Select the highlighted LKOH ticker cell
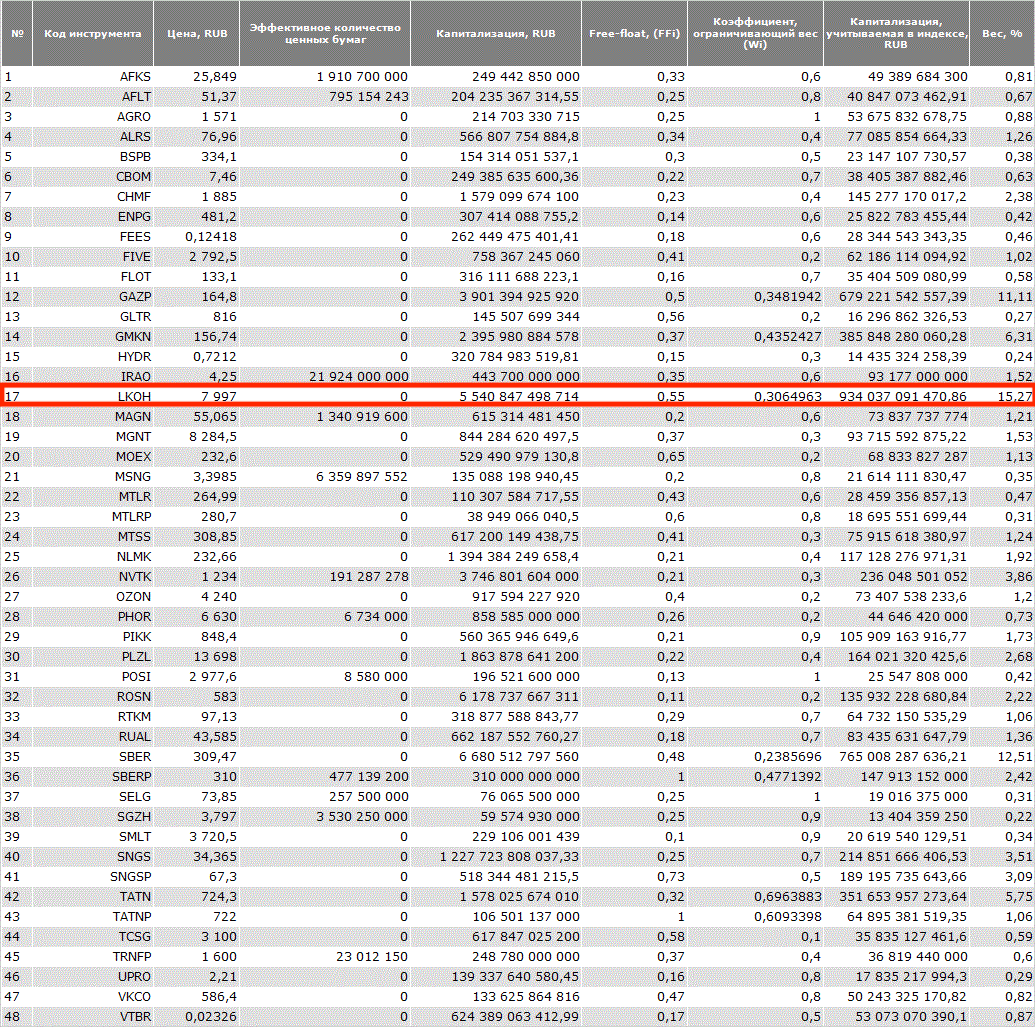 (x=132, y=397)
